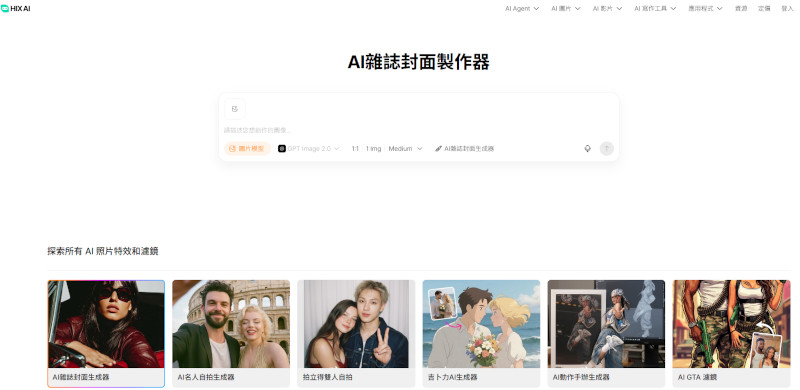Click the 1 Img count option
This screenshot has height=390, width=800.
coord(373,149)
